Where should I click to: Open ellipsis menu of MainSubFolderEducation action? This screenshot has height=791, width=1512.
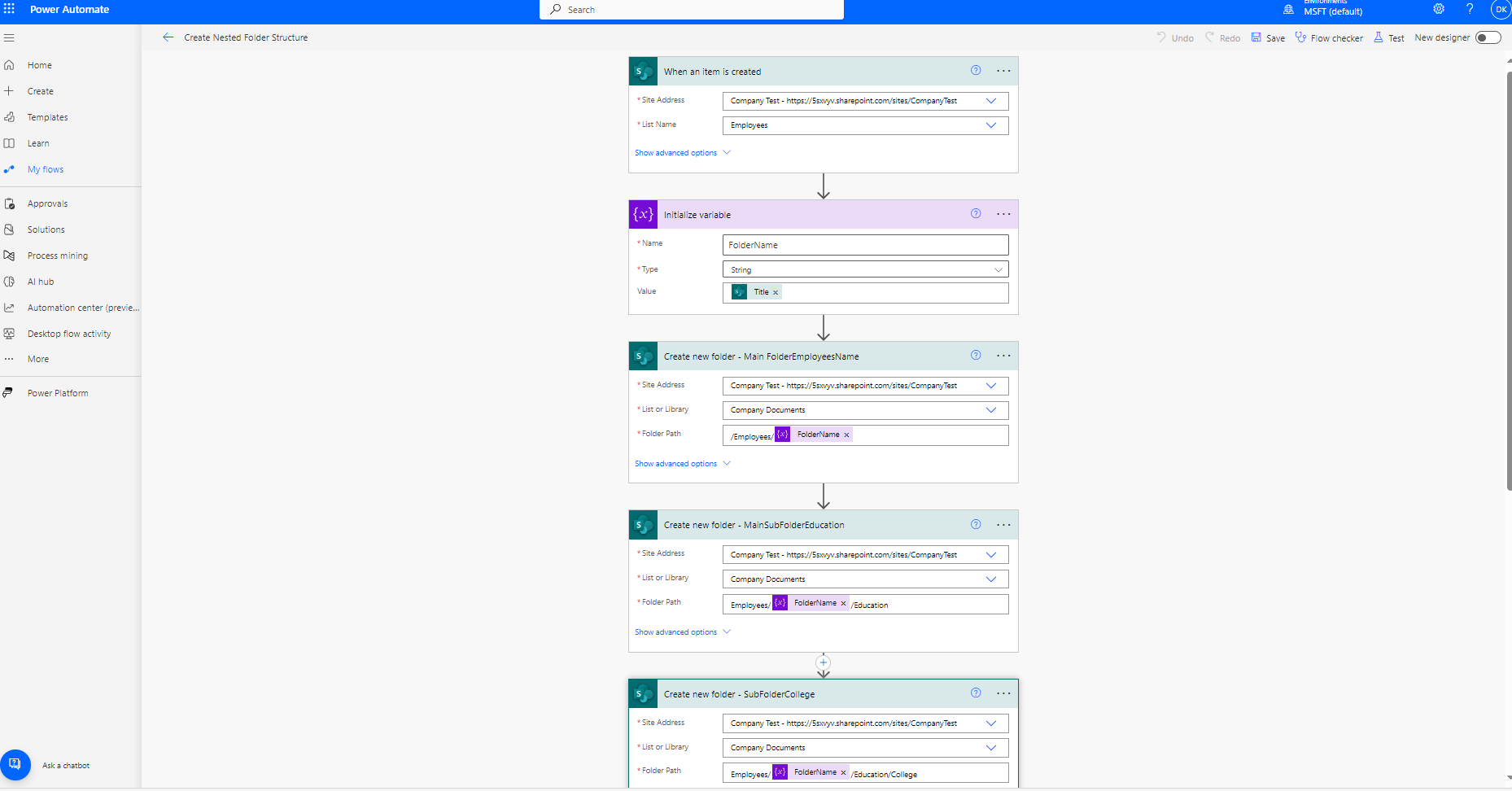pyautogui.click(x=1003, y=525)
